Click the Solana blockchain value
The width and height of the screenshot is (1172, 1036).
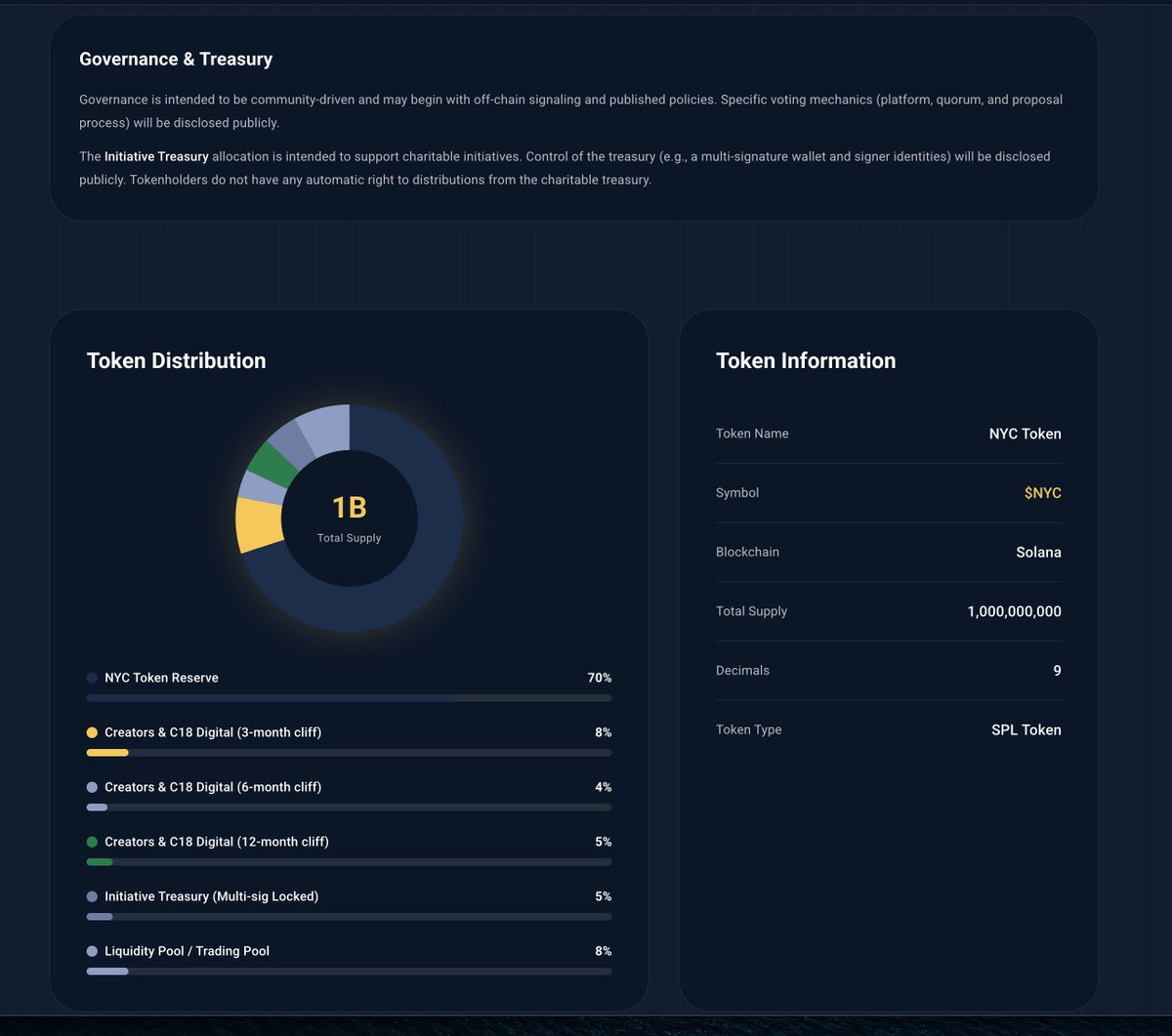(x=1038, y=552)
